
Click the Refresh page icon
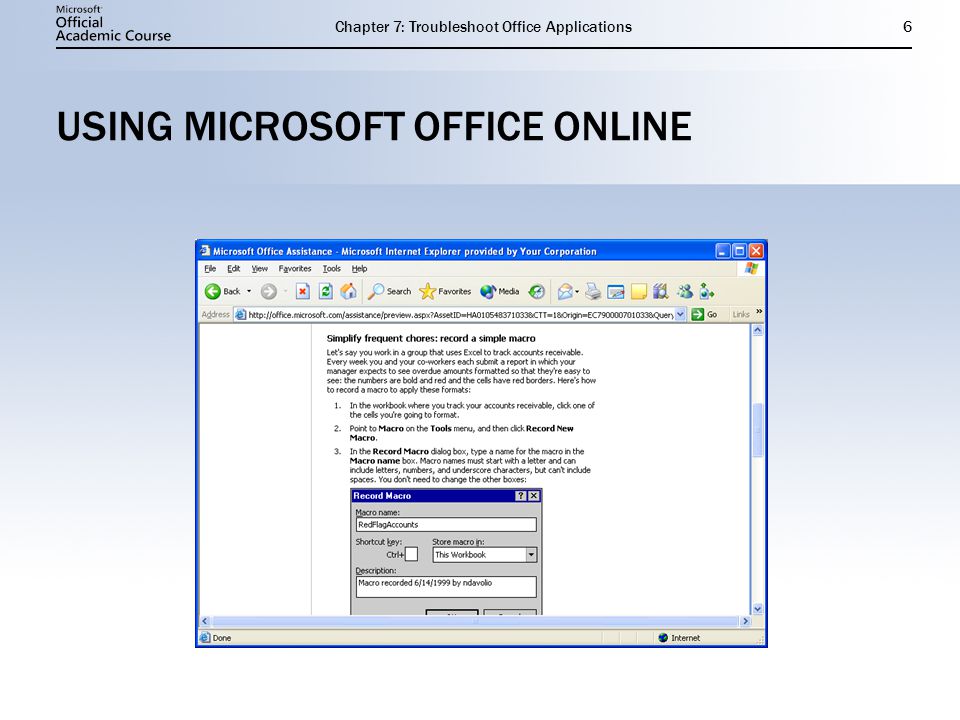click(326, 291)
